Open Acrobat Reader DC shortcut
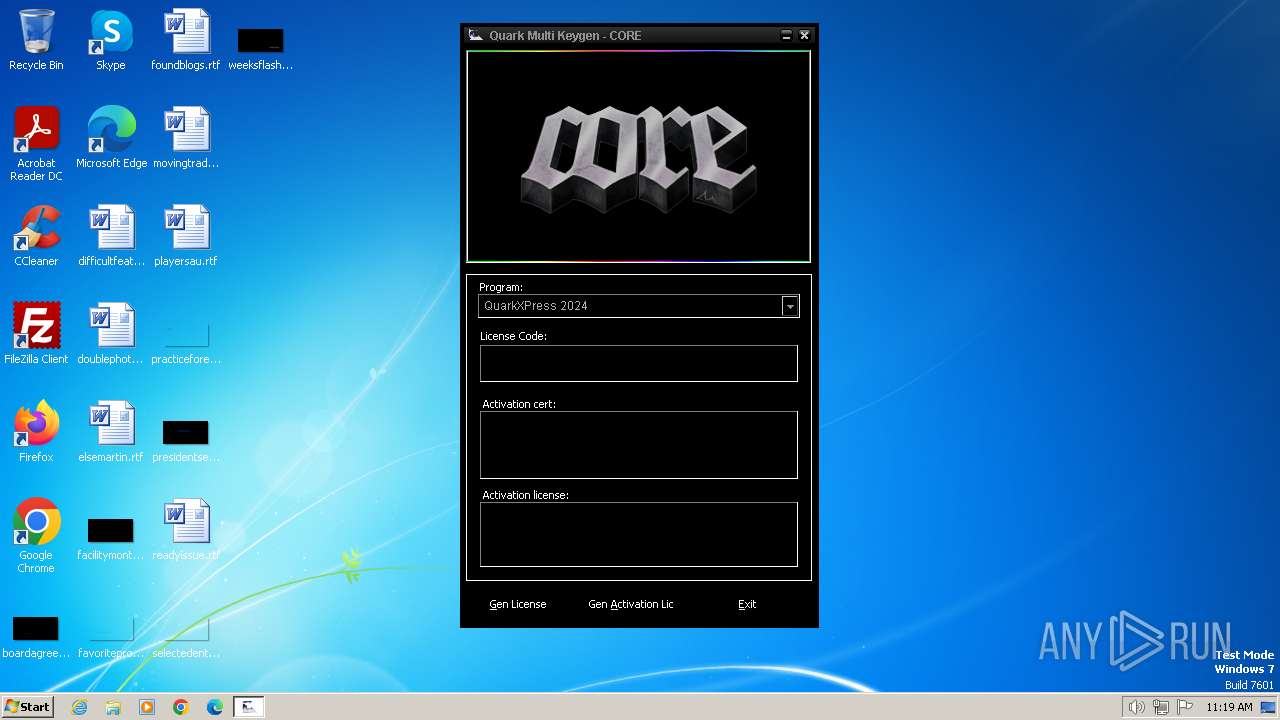1280x720 pixels. pos(36,145)
